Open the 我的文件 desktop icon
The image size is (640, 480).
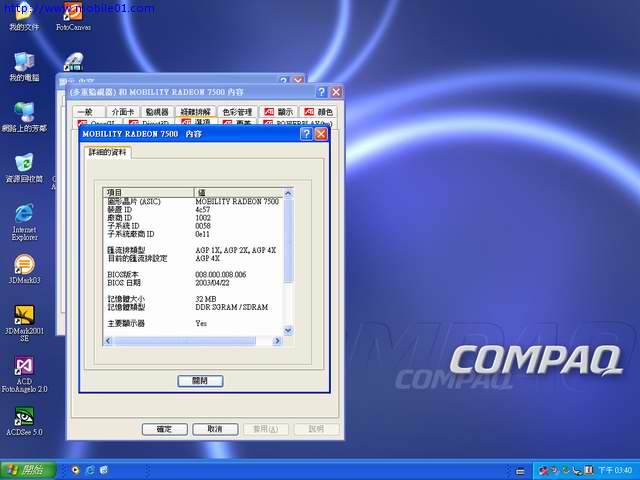[x=24, y=17]
